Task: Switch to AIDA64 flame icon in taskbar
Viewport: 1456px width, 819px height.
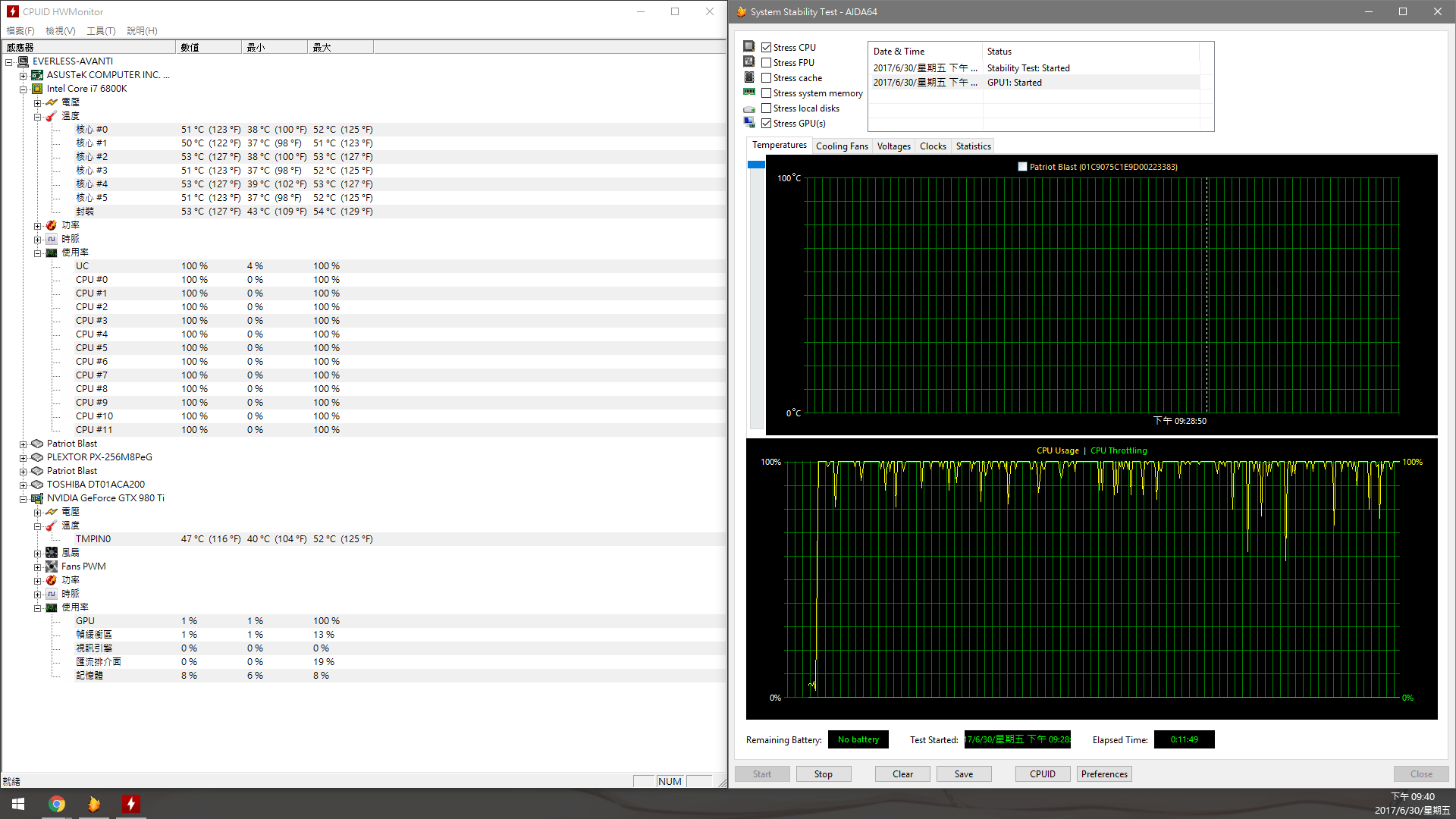Action: 94,804
